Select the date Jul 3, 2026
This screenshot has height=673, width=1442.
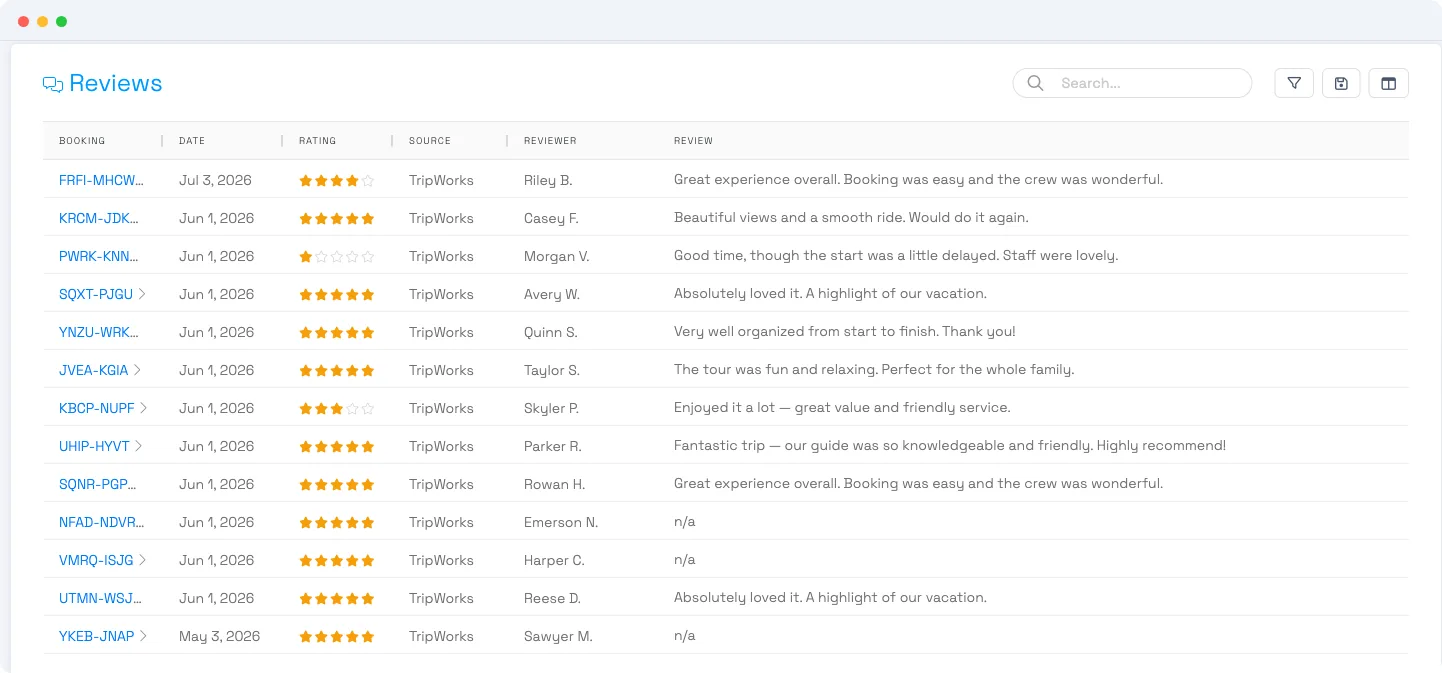pos(215,180)
